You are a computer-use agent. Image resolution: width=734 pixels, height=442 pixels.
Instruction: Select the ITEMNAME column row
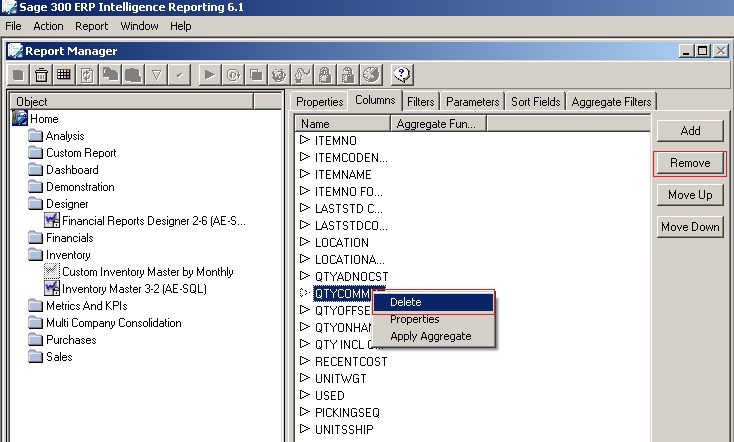pyautogui.click(x=343, y=175)
